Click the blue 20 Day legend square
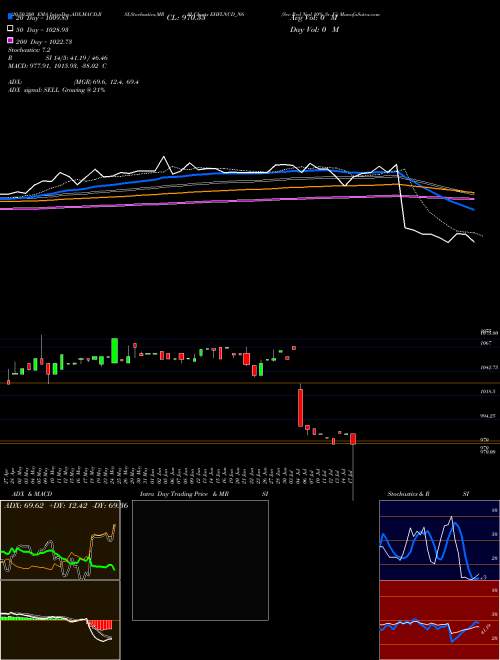500x660 pixels. point(10,17)
